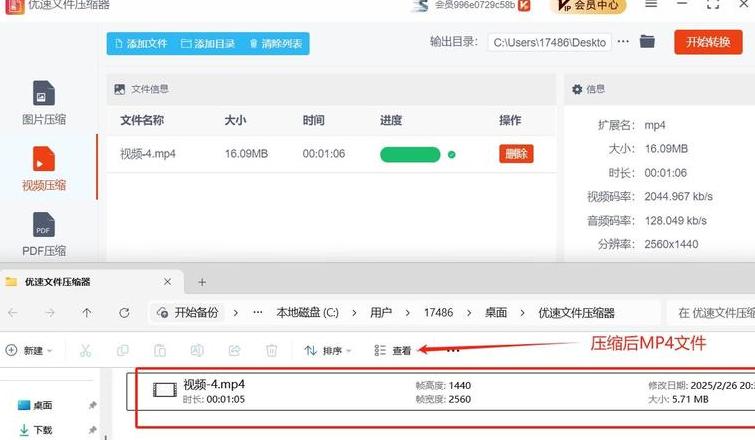Go back in File Explorer
Image resolution: width=755 pixels, height=440 pixels.
pos(13,313)
